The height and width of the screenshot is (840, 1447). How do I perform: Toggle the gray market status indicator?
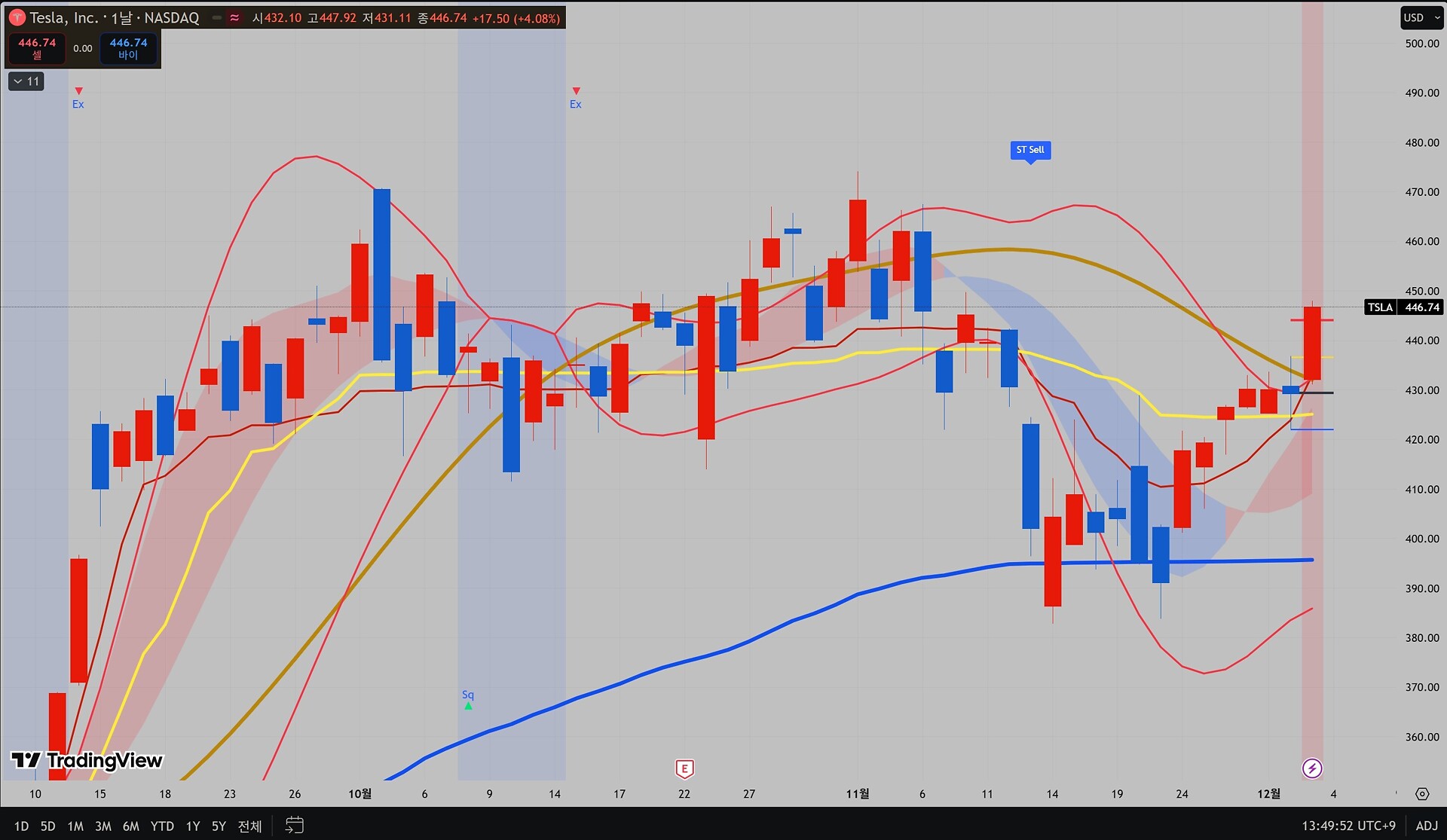(x=217, y=17)
